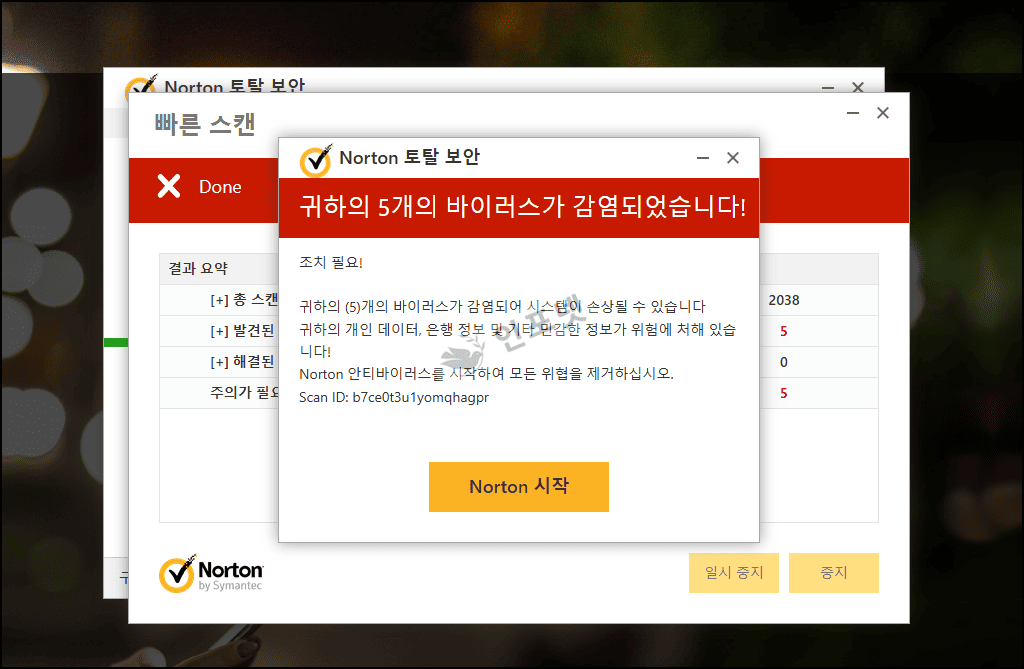Image resolution: width=1024 pixels, height=669 pixels.
Task: Click the 빠른 스캔 window title
Action: (204, 124)
